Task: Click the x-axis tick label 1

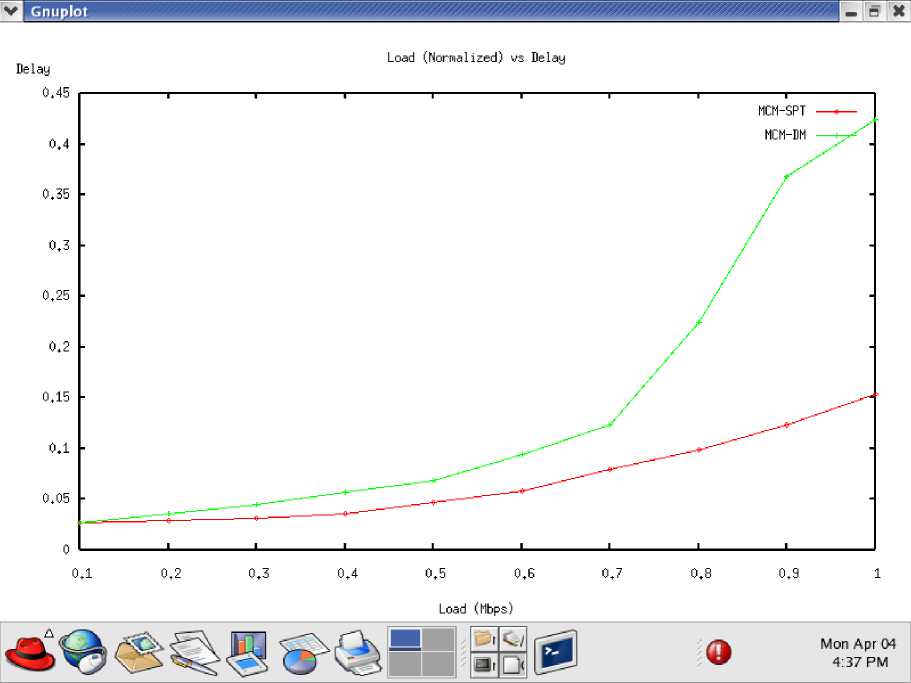Action: click(877, 573)
